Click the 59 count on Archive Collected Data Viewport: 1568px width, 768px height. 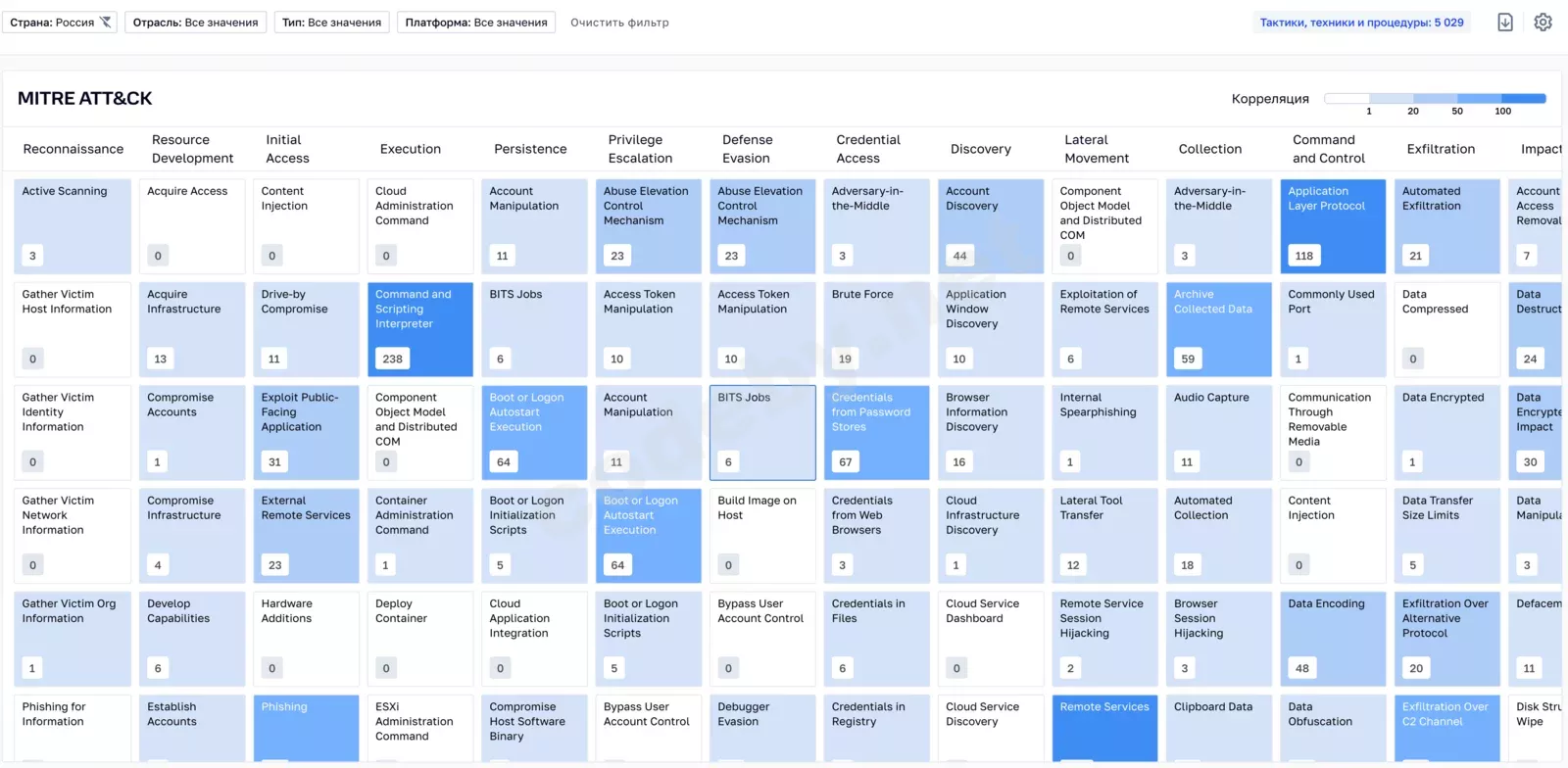[x=1188, y=359]
